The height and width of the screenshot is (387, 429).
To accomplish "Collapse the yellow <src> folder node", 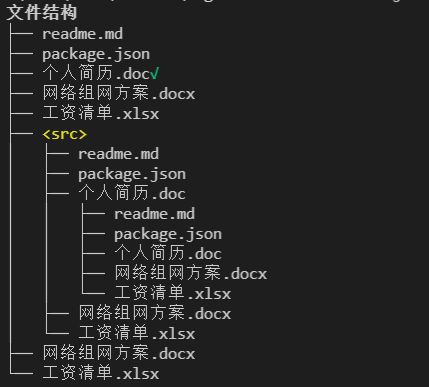I will (65, 134).
